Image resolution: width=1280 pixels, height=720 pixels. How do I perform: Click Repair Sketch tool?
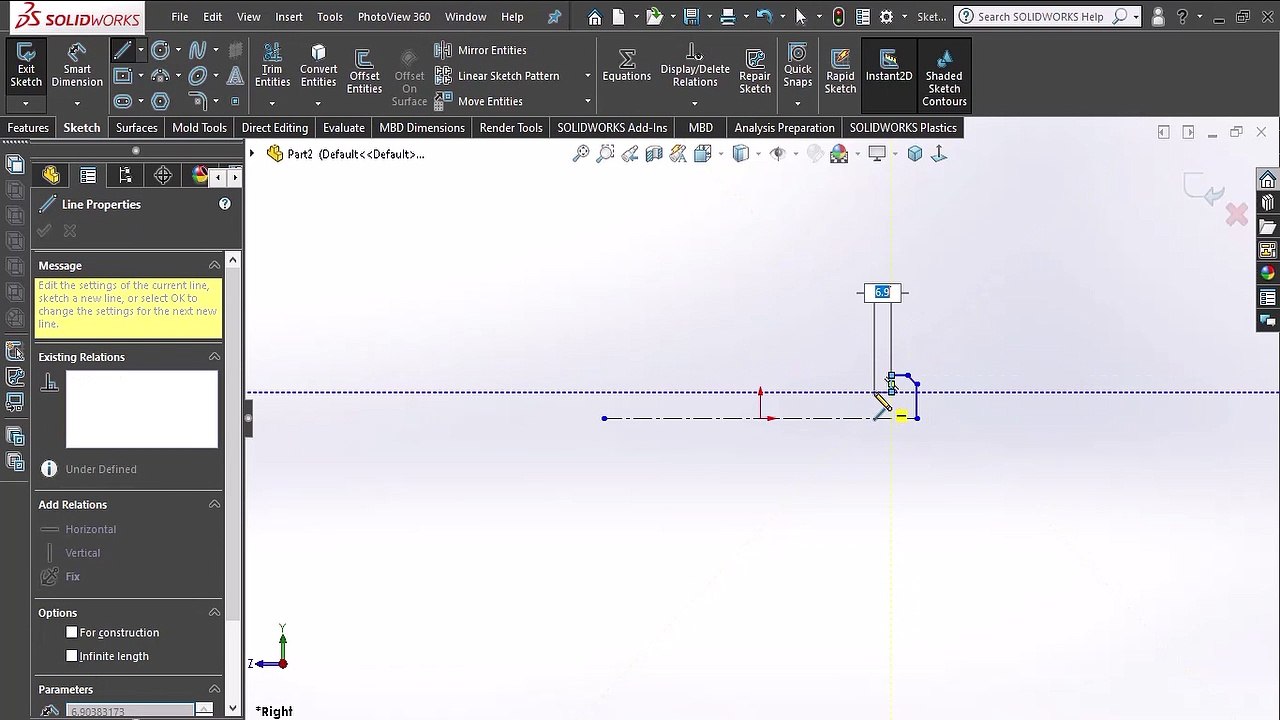755,71
